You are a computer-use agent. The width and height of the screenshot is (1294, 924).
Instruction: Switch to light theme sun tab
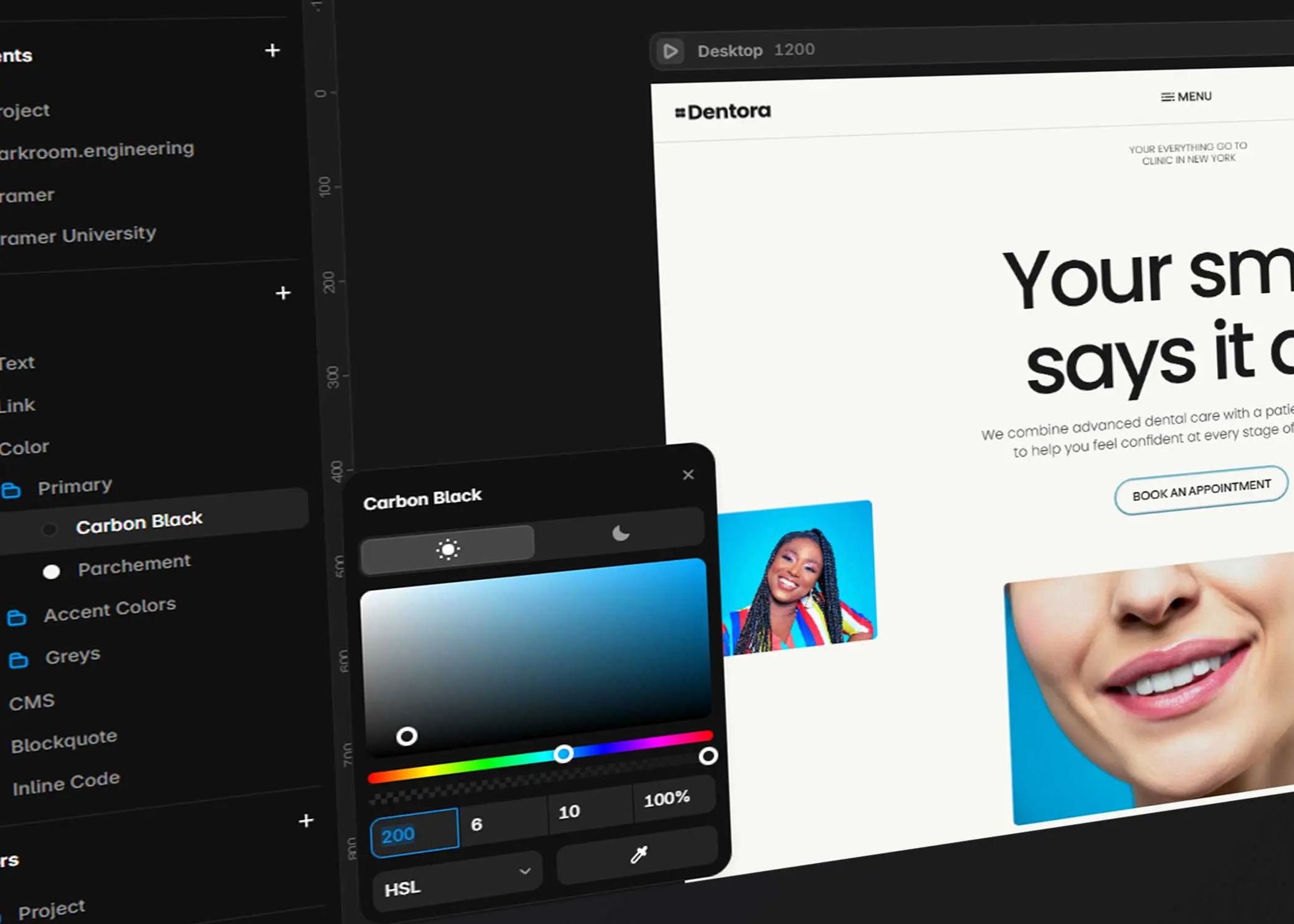click(448, 548)
